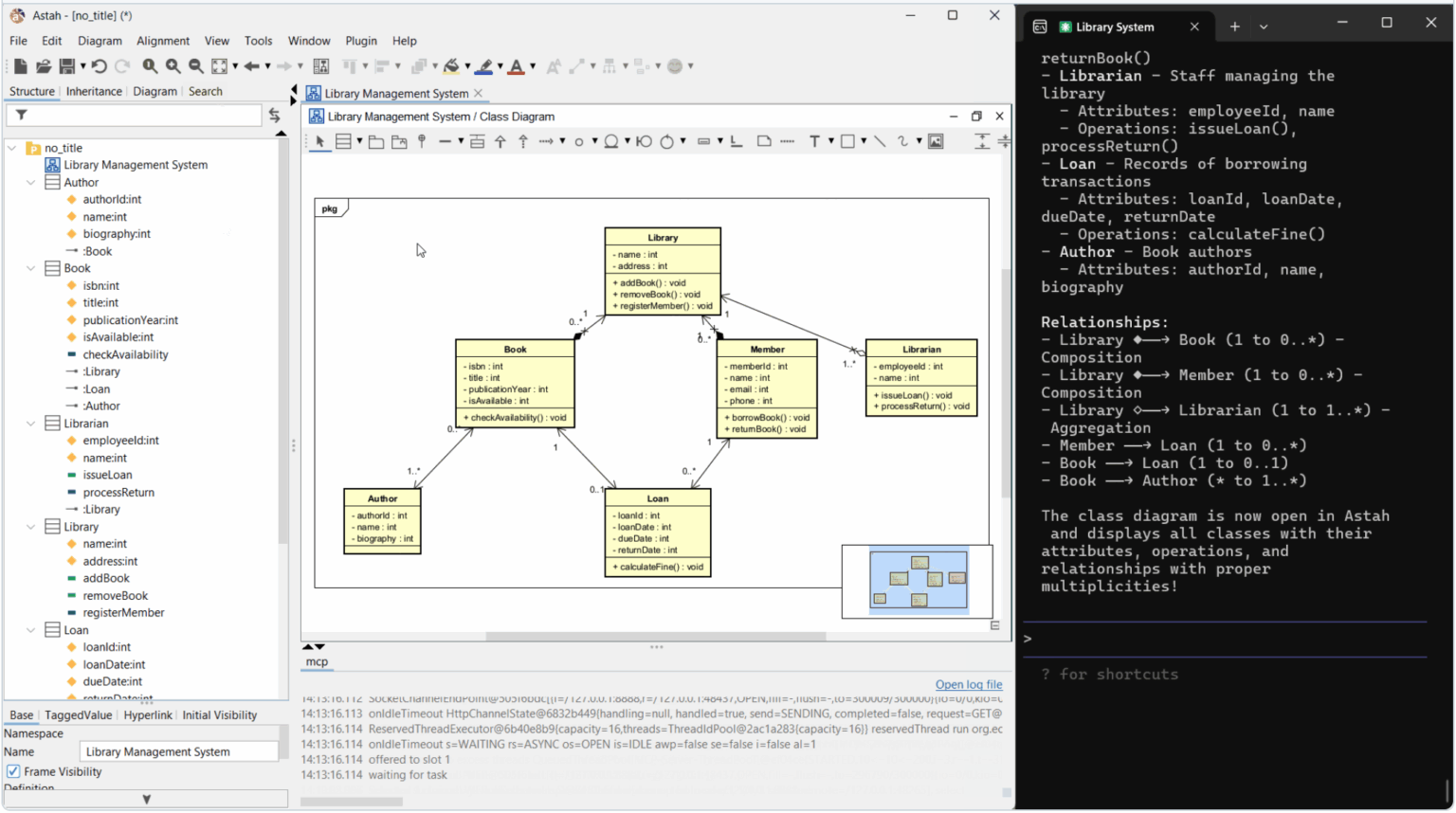
Task: Click the Undo button
Action: tap(100, 66)
